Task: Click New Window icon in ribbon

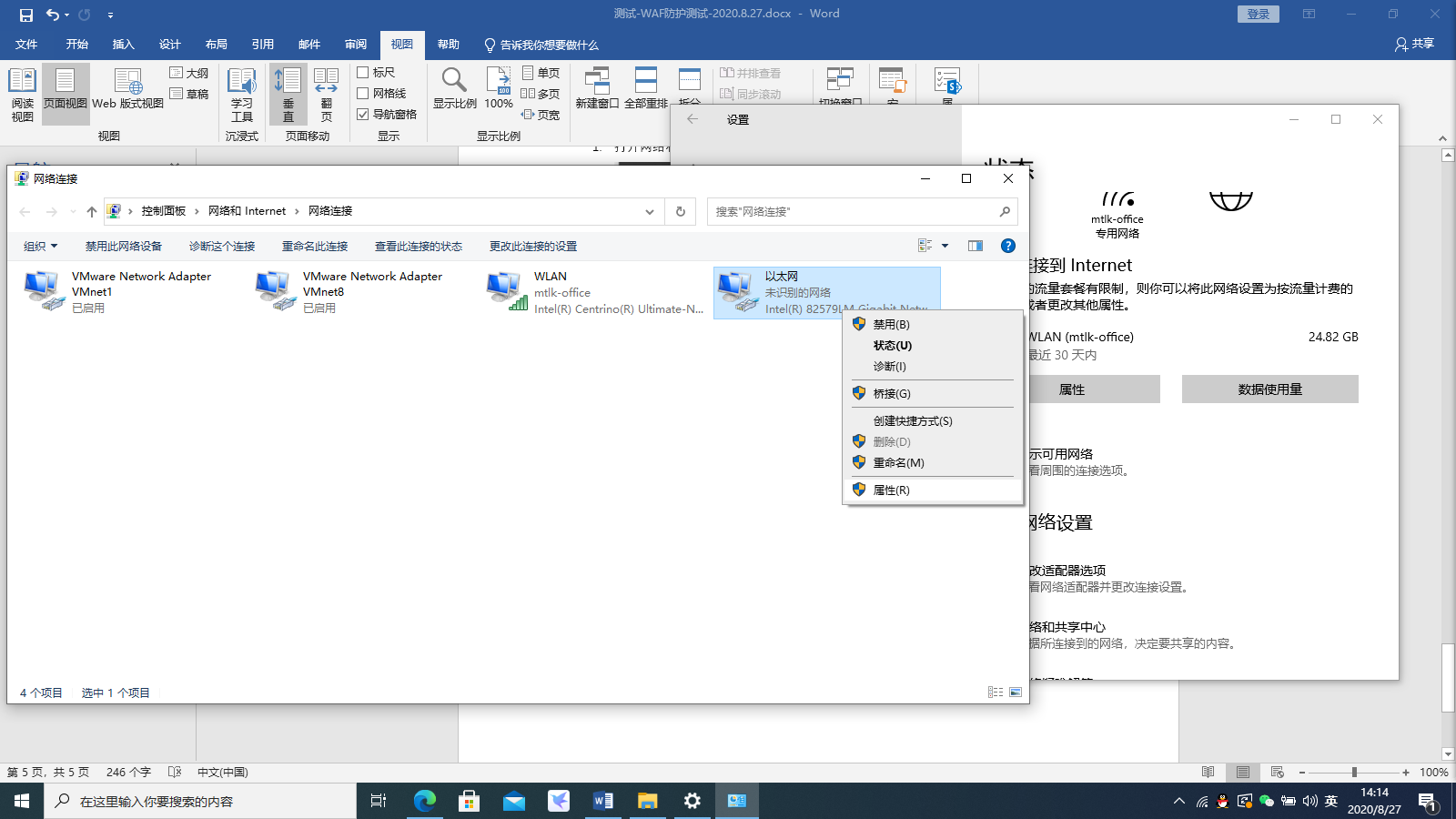Action: 597,88
